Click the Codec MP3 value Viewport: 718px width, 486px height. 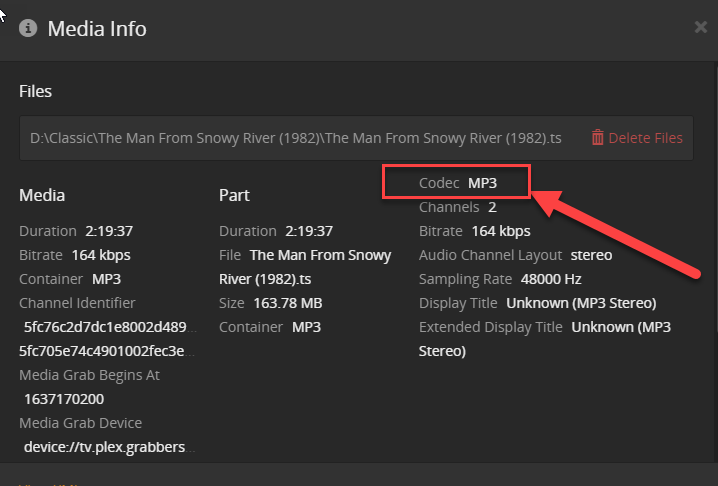coord(482,183)
